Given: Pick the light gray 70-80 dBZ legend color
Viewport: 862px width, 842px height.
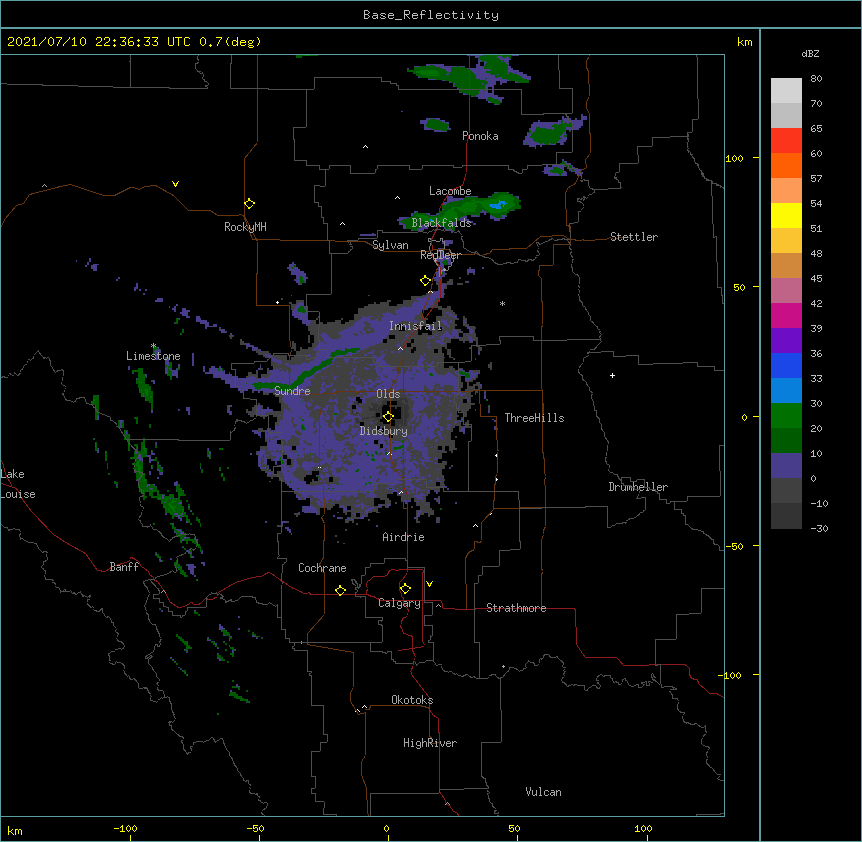Looking at the screenshot, I should [x=786, y=91].
